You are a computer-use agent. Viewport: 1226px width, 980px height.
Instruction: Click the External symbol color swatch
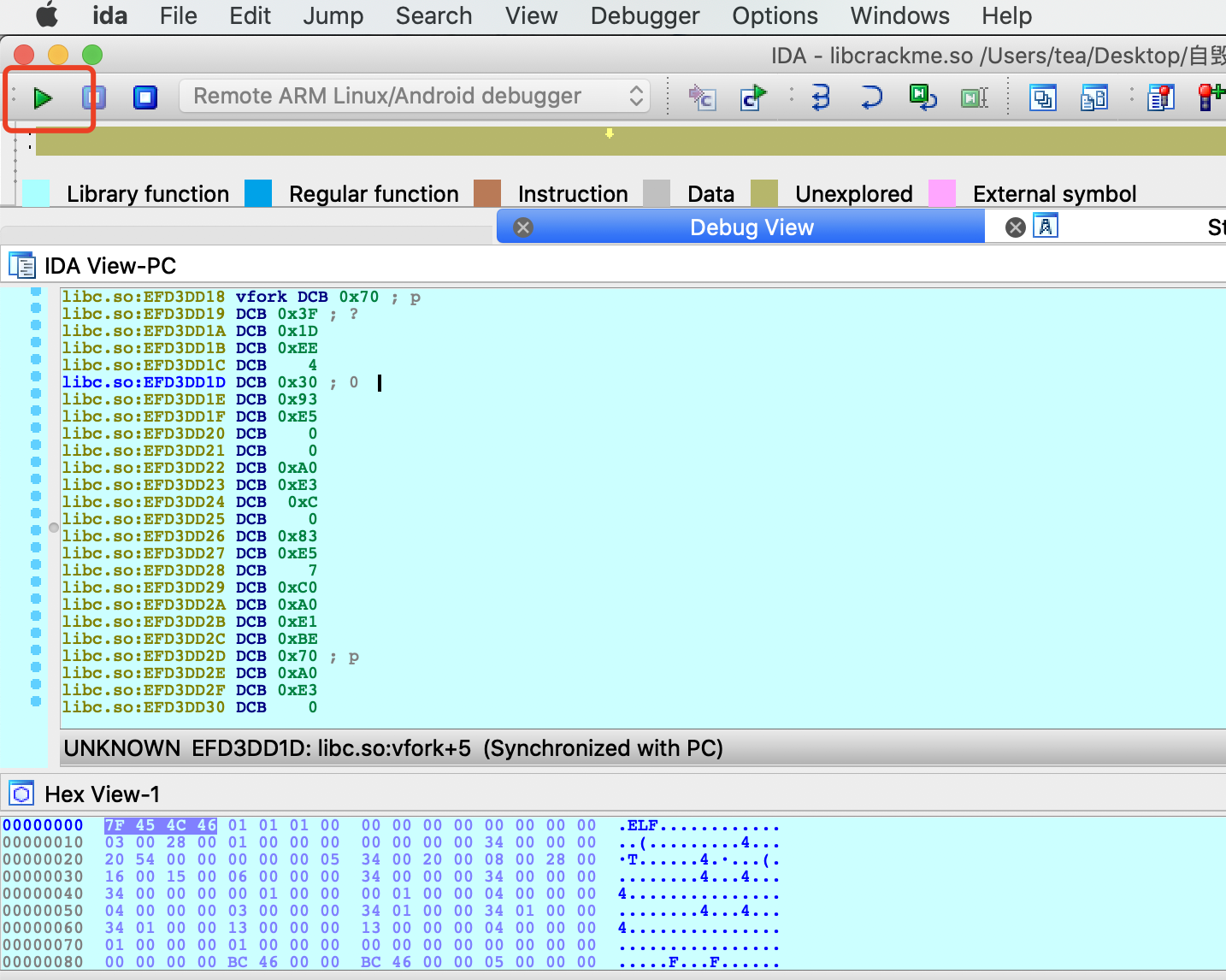(942, 193)
